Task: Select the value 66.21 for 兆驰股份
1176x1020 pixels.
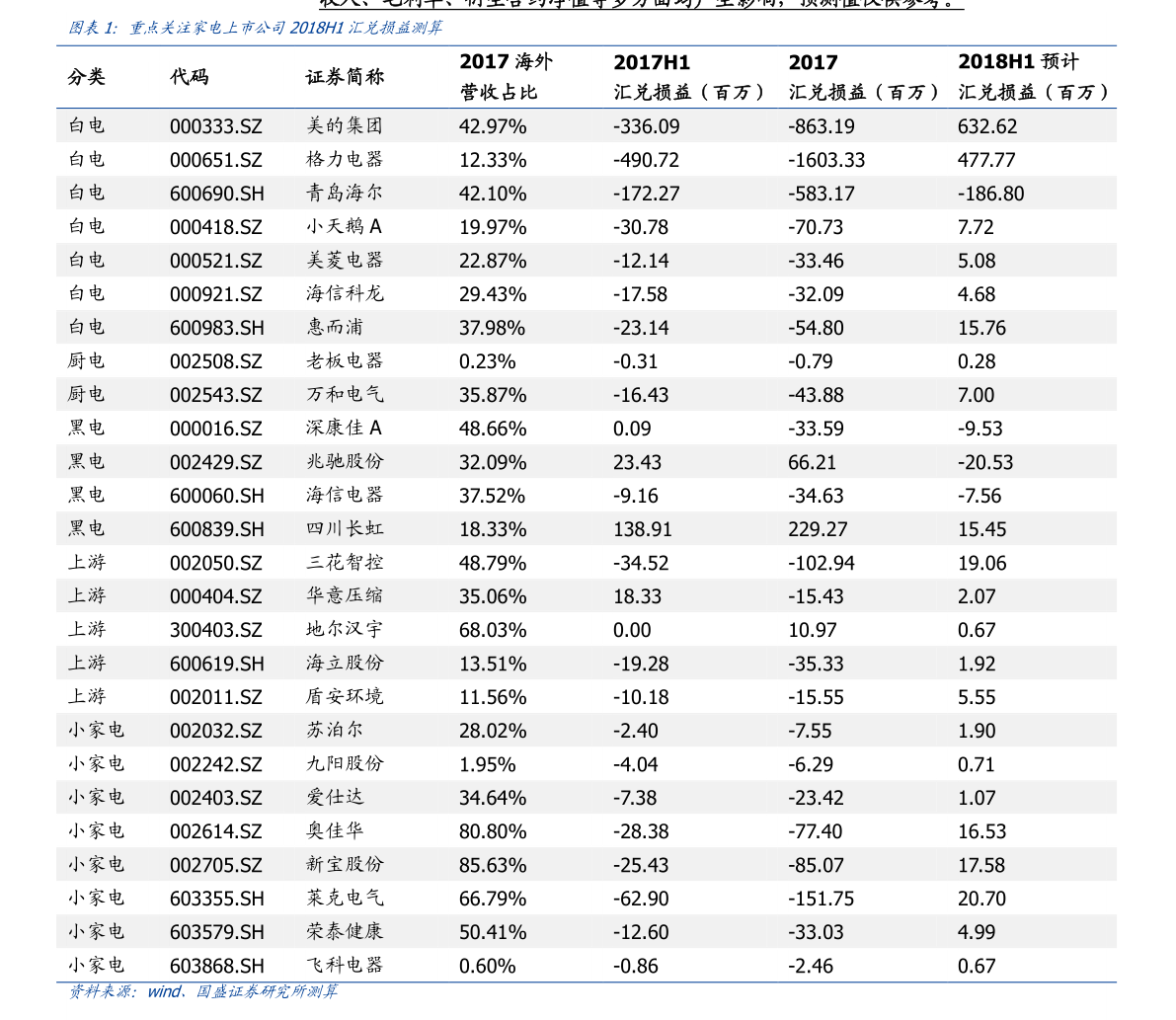Action: point(812,462)
